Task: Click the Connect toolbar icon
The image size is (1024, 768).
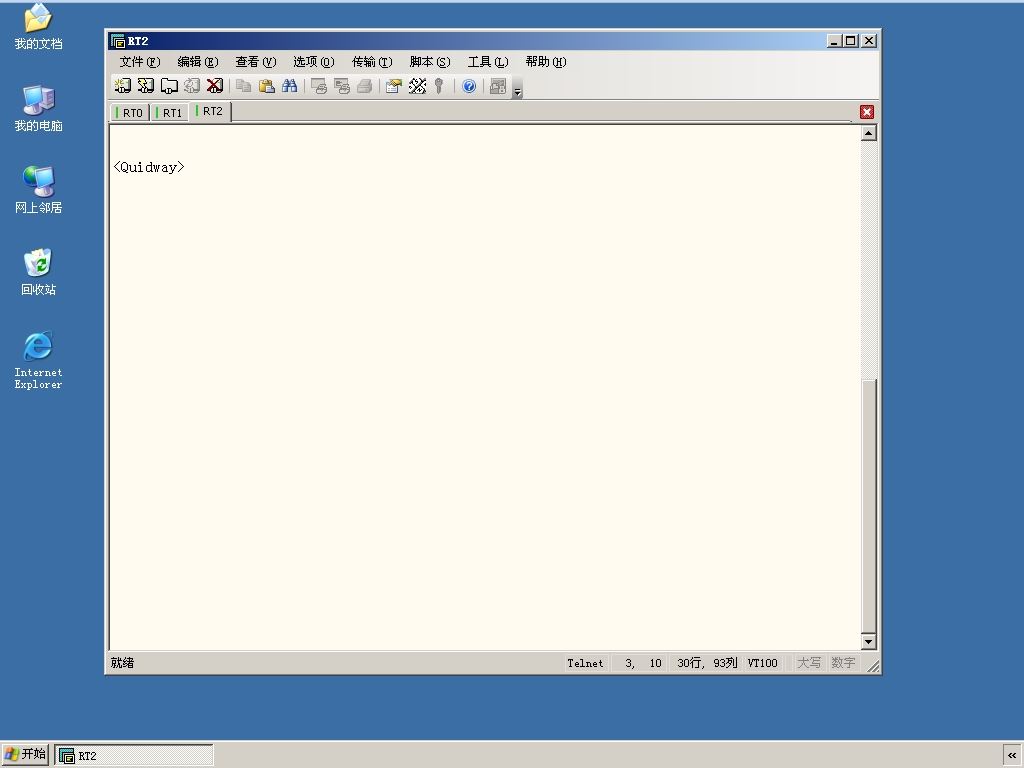Action: click(123, 86)
